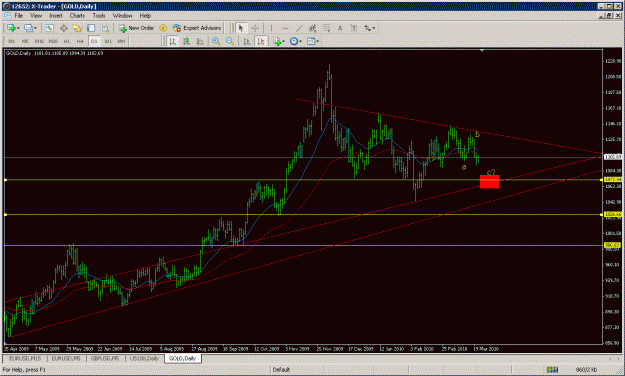Viewport: 625px width, 376px height.
Task: Click the New Order button
Action: pos(136,28)
